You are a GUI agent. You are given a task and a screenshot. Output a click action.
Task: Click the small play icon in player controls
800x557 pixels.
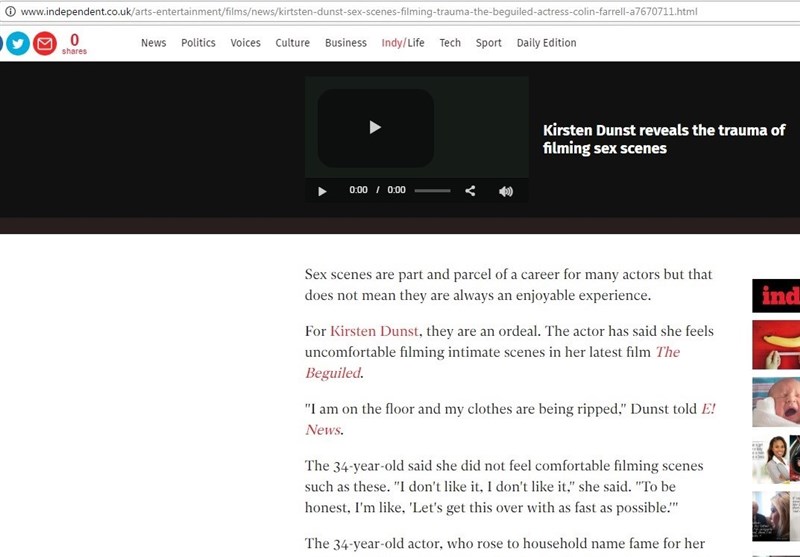322,191
